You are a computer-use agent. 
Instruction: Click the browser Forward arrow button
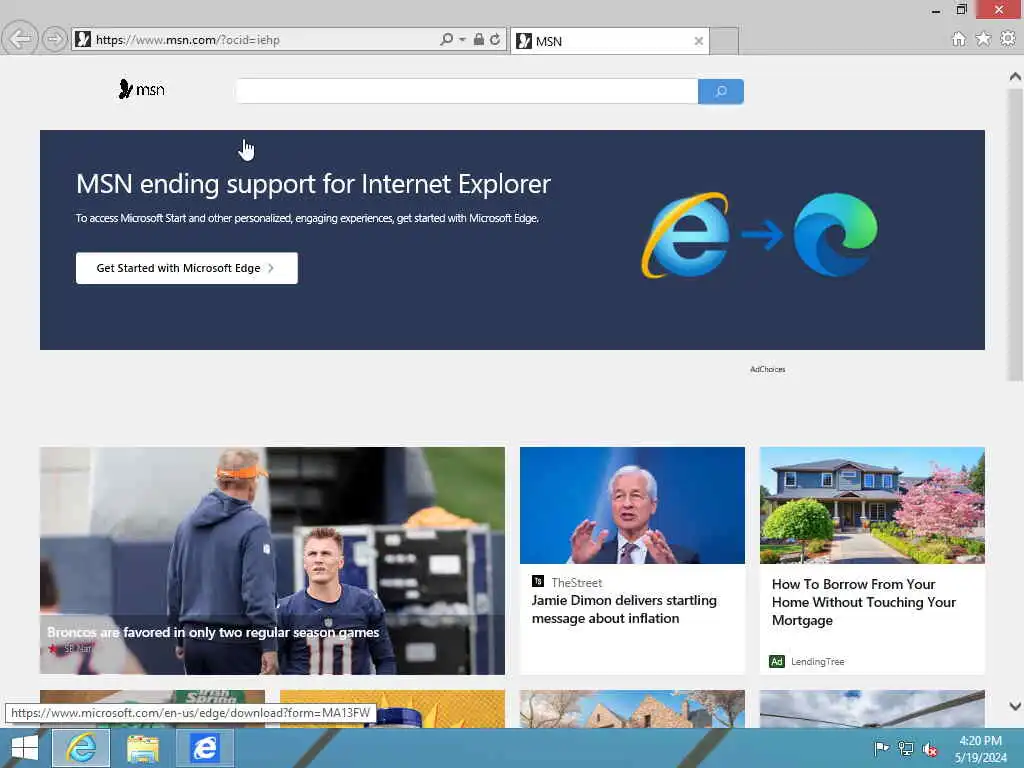(x=55, y=40)
